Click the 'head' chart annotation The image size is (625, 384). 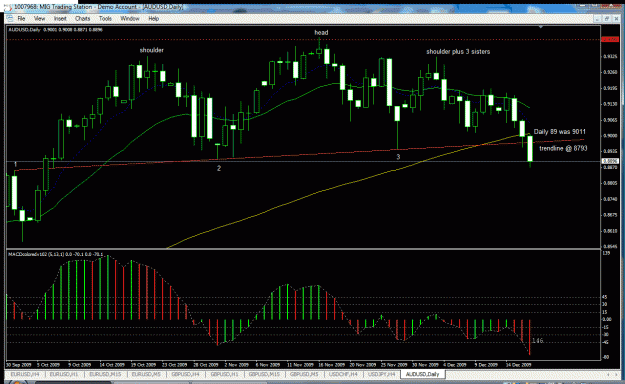321,33
